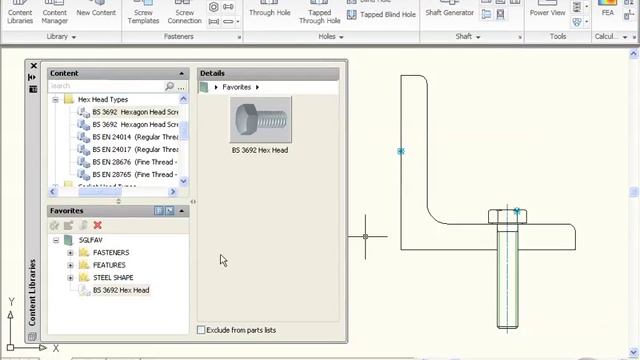Expand the FEATURES favorites folder
Screen dimensions: 640x360
(70, 265)
